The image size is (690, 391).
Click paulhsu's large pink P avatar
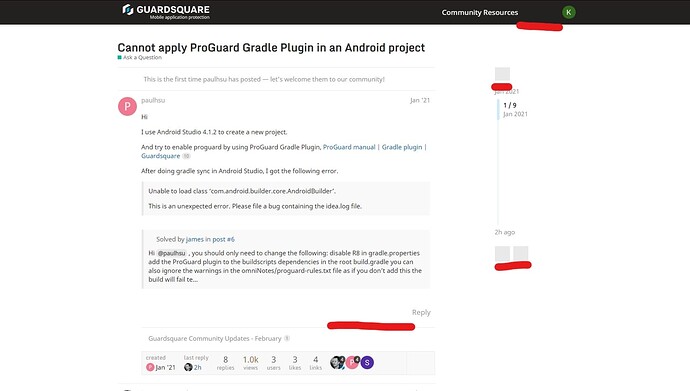coord(127,106)
